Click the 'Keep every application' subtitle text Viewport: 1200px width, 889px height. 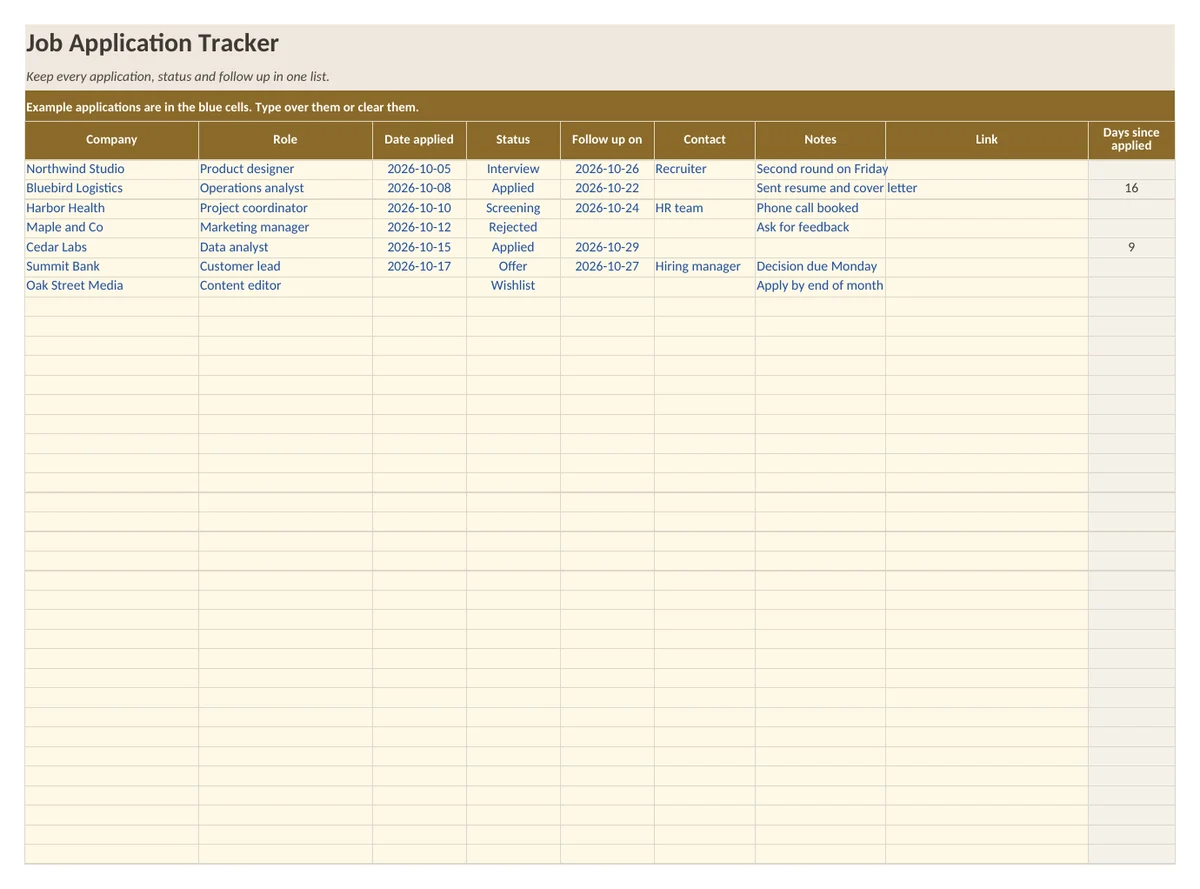click(x=177, y=76)
